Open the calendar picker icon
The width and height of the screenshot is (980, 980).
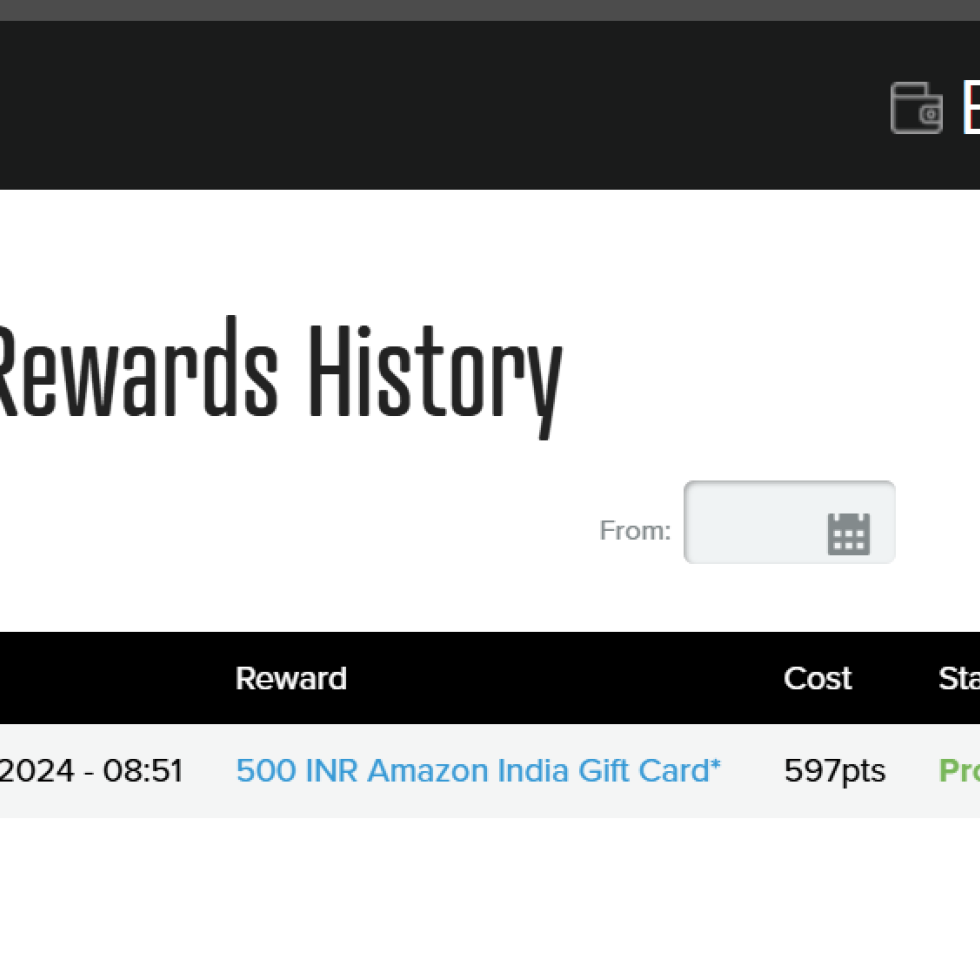(x=848, y=533)
